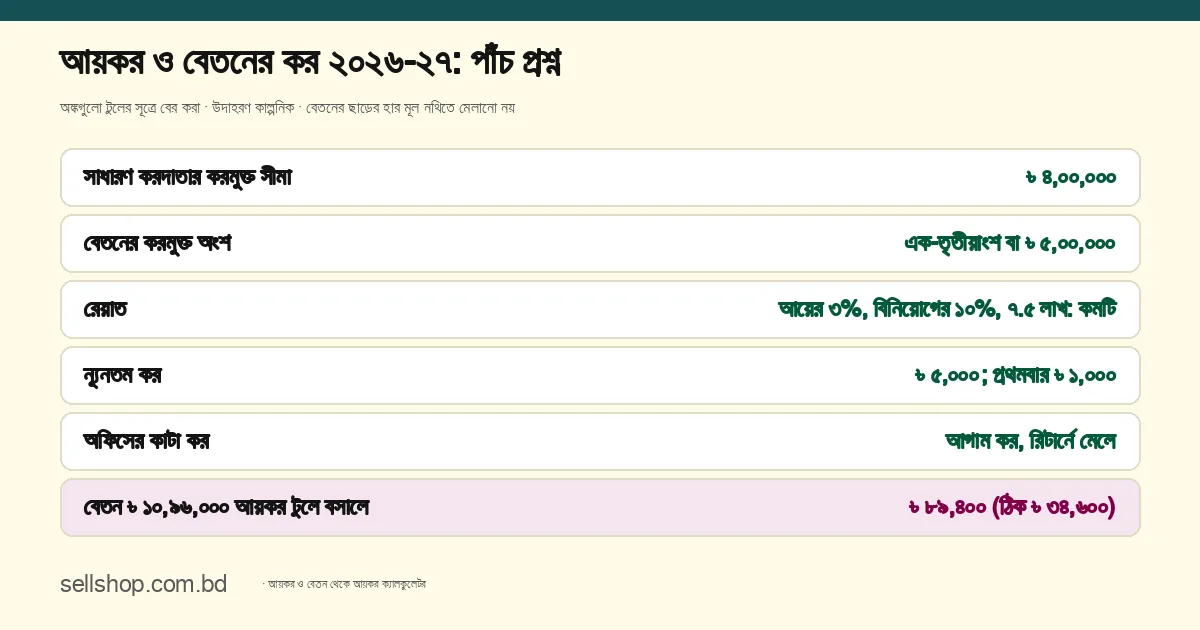Click the value আয়ের ৩%, বিনিয়োগের ১০%
Viewport: 1200px width, 630px height.
click(x=947, y=310)
